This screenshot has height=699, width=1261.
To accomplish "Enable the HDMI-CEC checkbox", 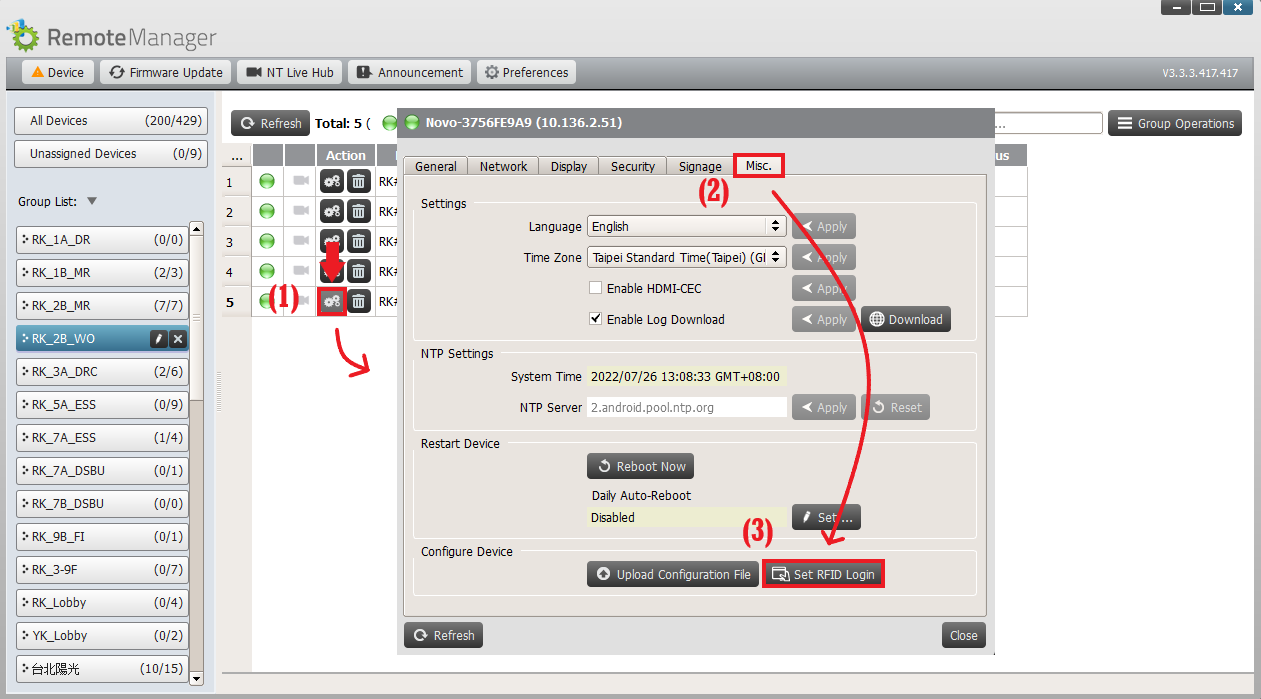I will pyautogui.click(x=594, y=287).
